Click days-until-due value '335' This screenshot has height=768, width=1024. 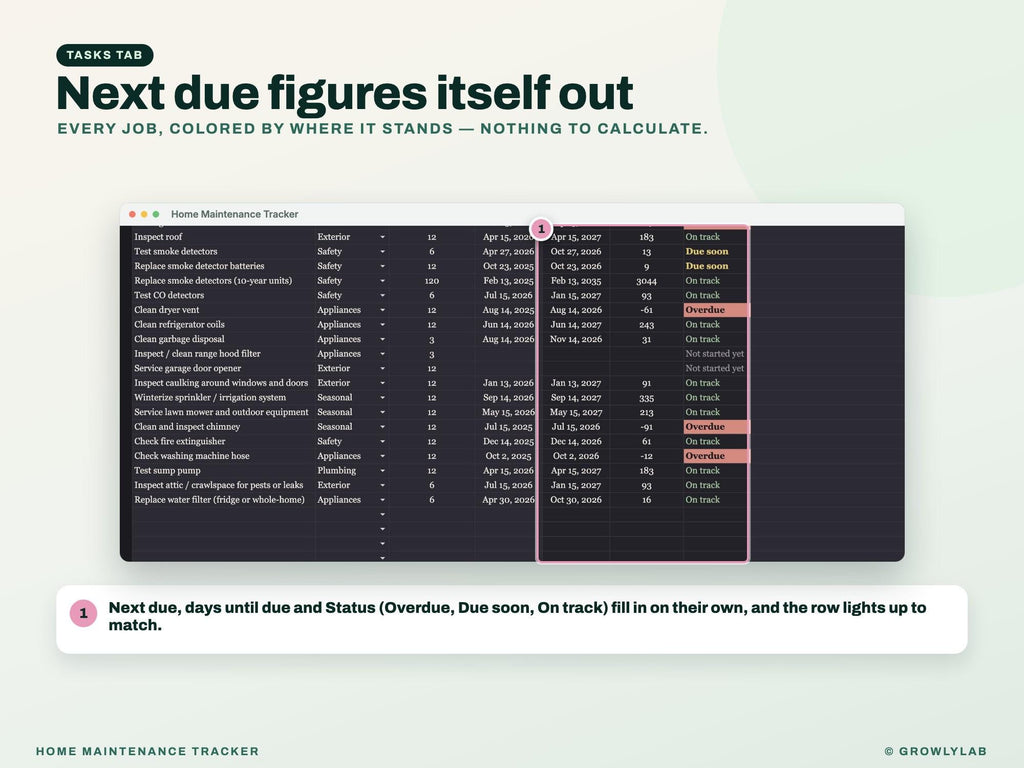[647, 398]
